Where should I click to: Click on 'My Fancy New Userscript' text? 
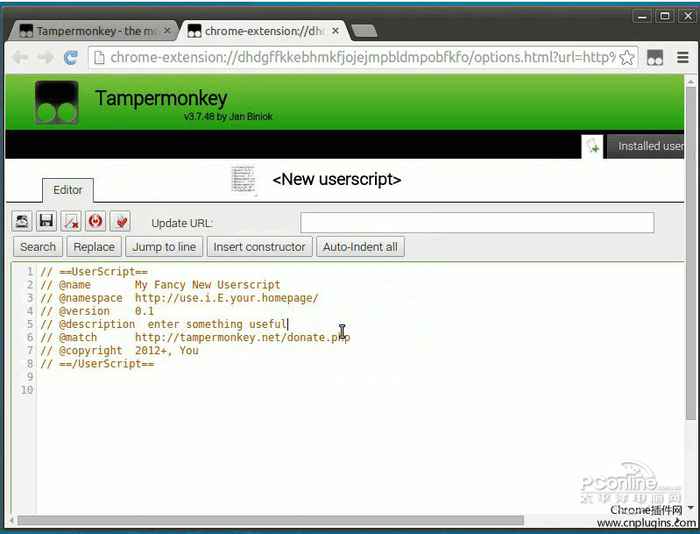coord(208,285)
